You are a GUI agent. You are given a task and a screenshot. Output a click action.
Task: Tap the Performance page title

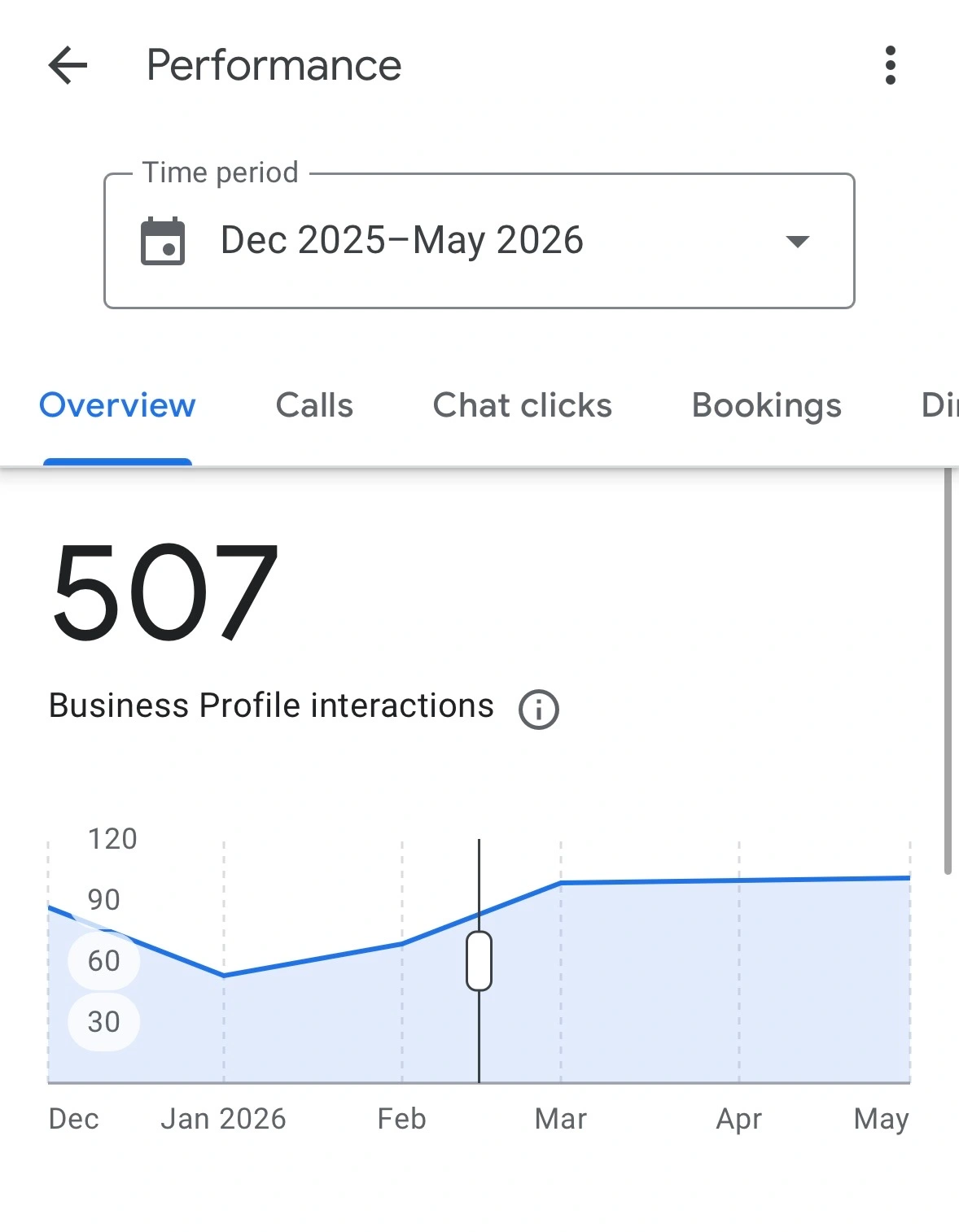click(274, 65)
